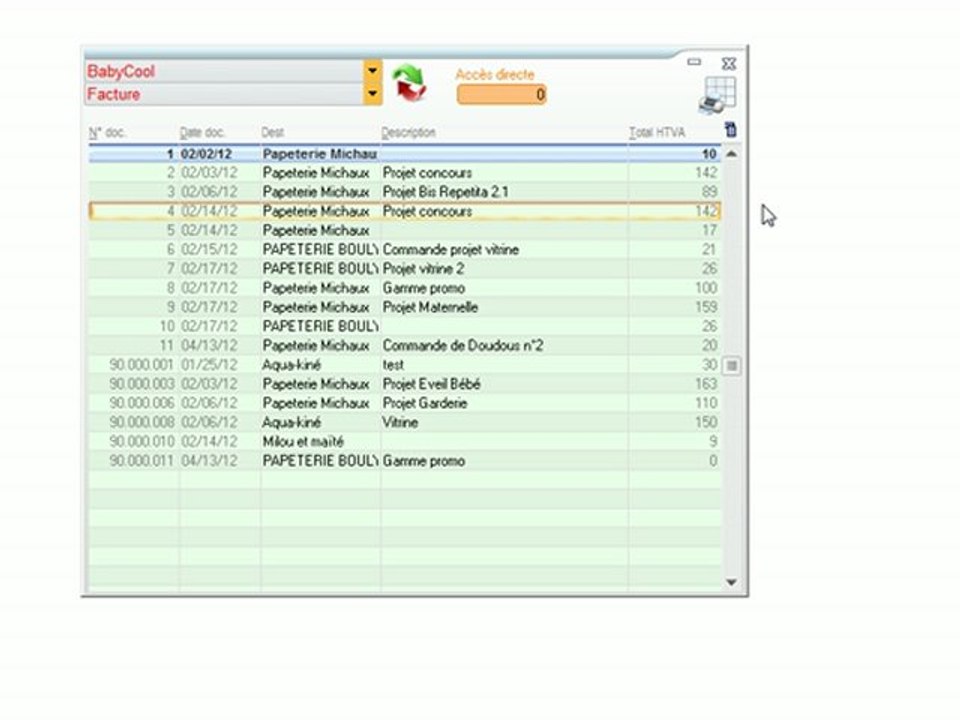Image resolution: width=960 pixels, height=720 pixels.
Task: Focus the Accès directe input field
Action: [501, 94]
